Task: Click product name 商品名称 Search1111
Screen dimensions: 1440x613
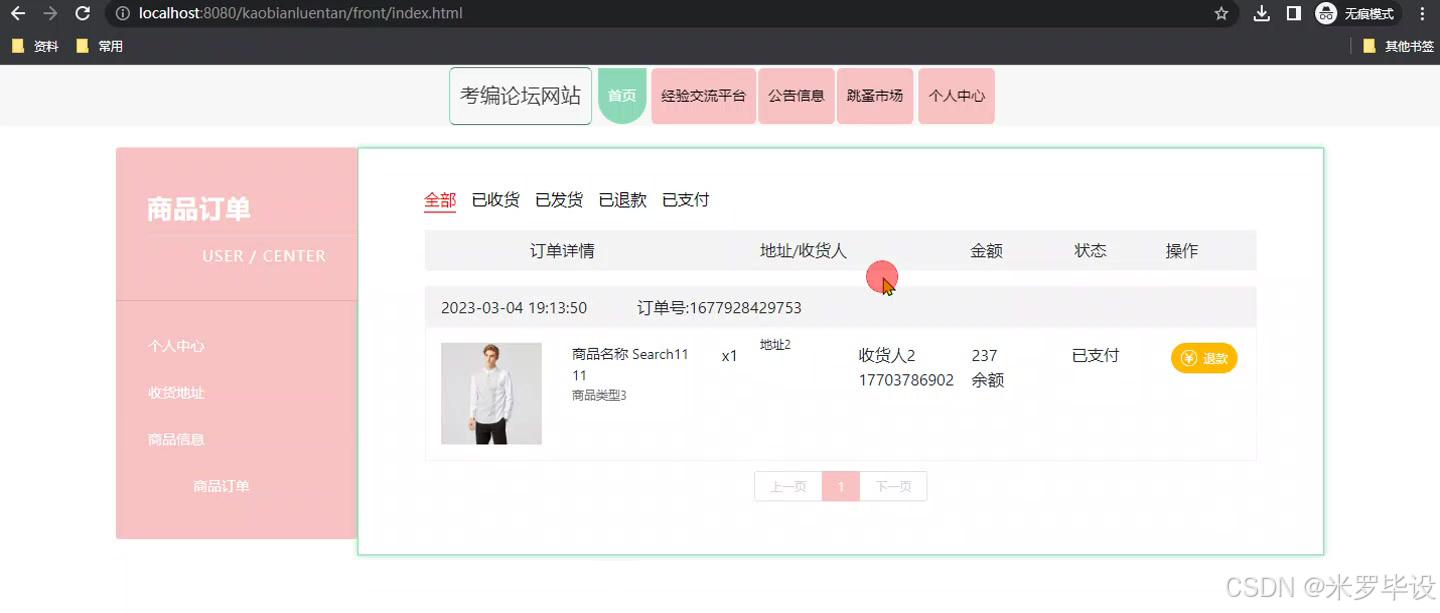Action: coord(630,365)
